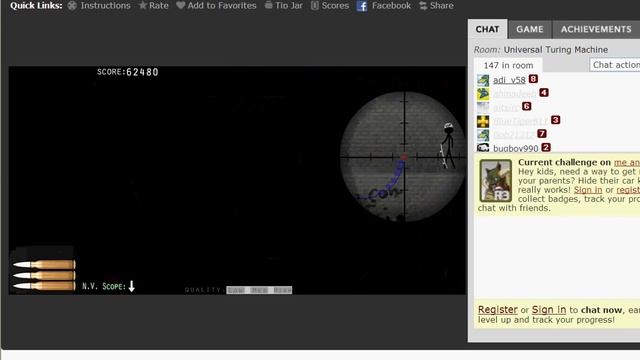640x360 pixels.
Task: Click the level 7 badge
Action: (x=542, y=133)
